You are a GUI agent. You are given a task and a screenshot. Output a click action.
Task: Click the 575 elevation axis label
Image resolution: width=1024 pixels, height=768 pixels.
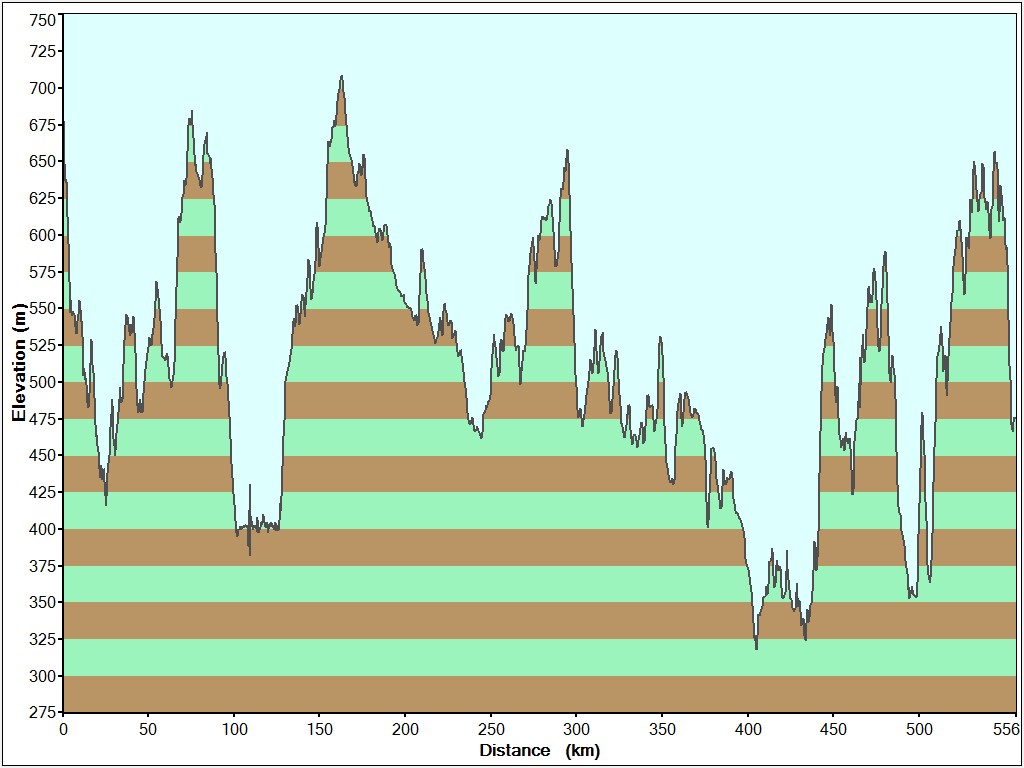tap(42, 272)
